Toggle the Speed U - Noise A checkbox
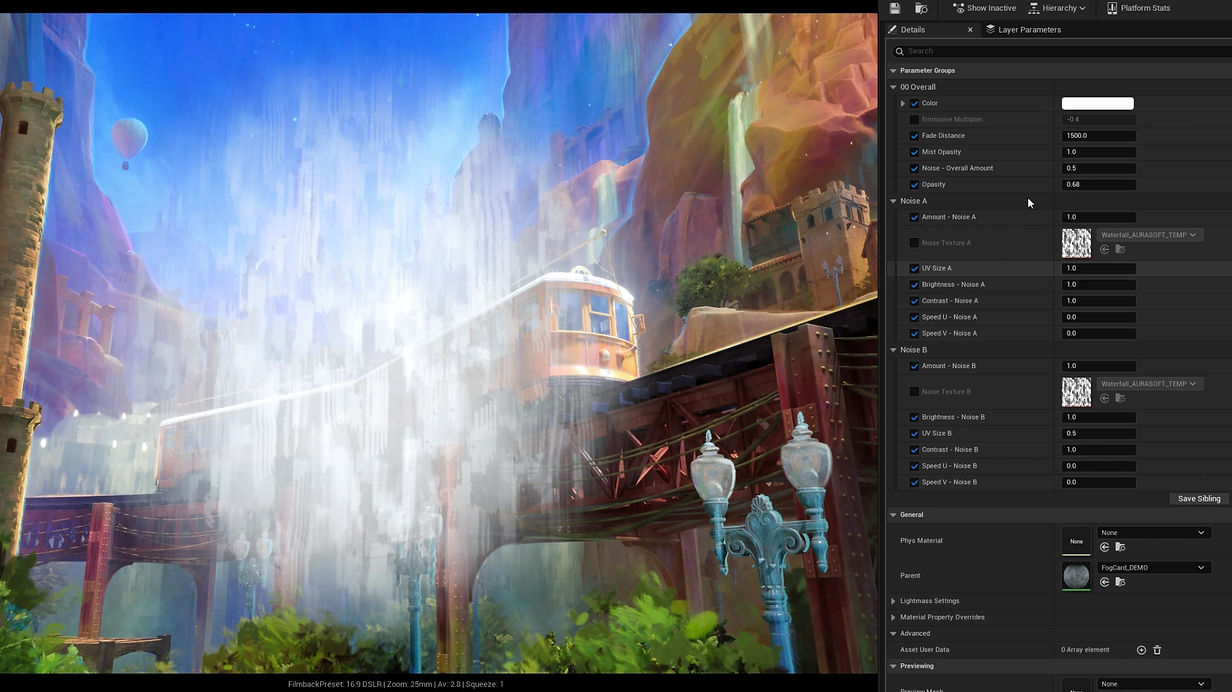Viewport: 1232px width, 692px height. click(x=914, y=317)
